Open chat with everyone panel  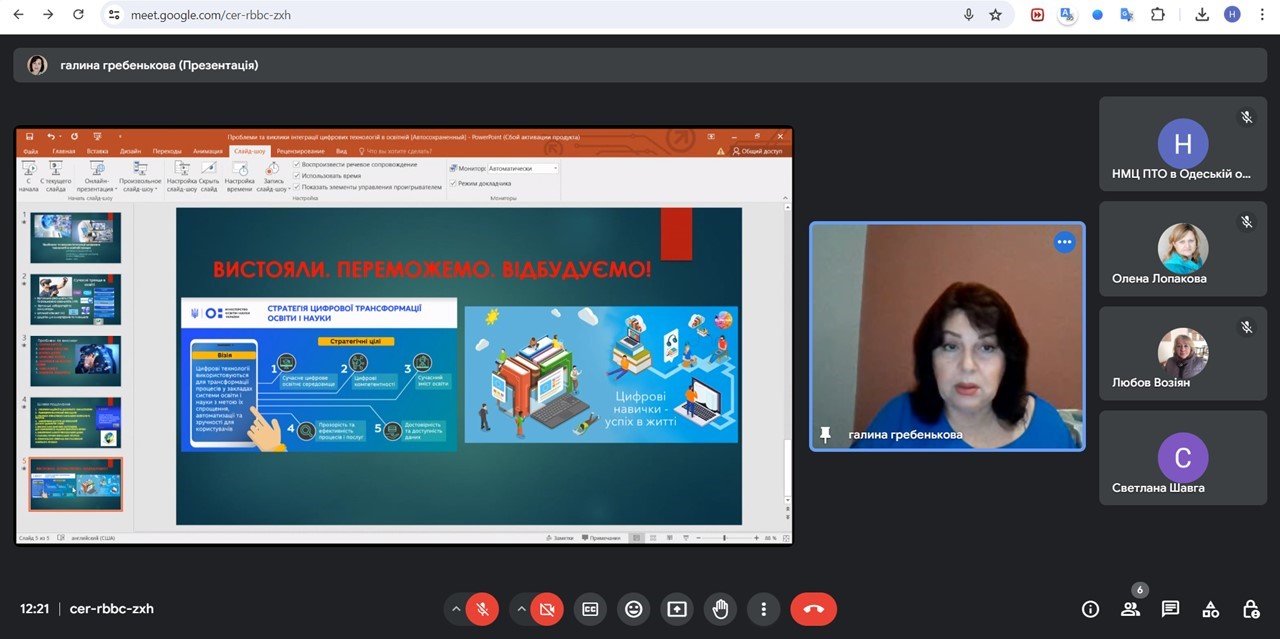[x=1170, y=609]
